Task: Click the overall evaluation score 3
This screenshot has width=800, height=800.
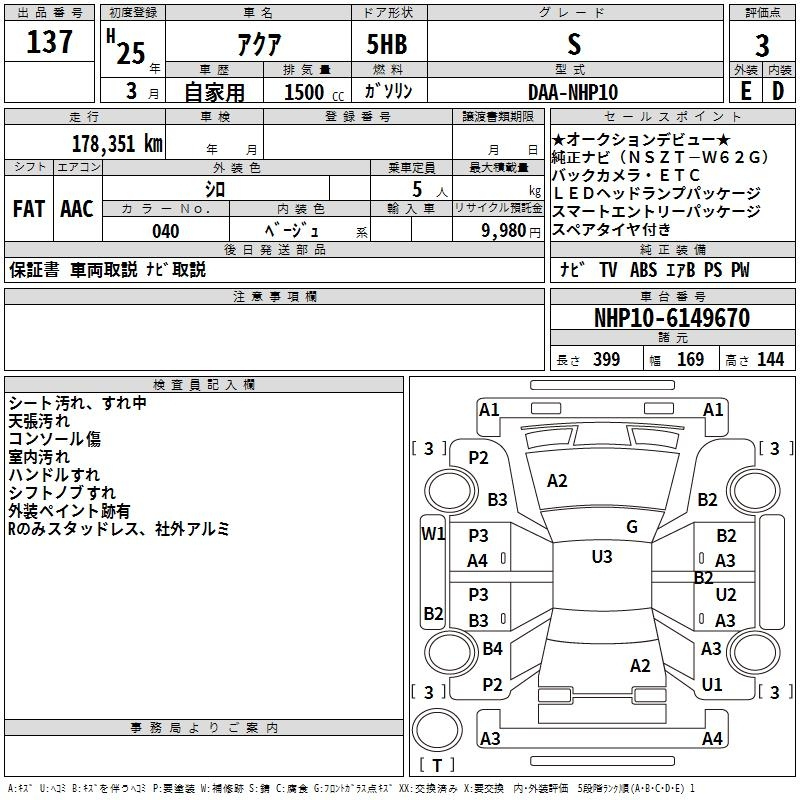Action: (x=762, y=43)
